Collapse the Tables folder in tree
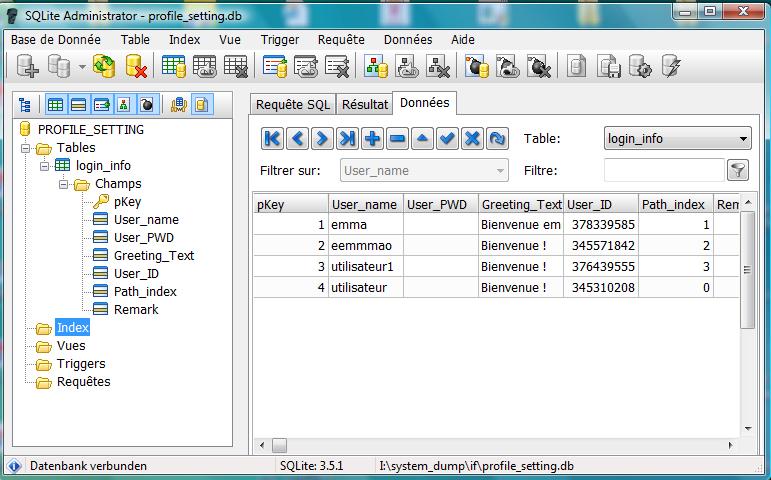 click(26, 148)
